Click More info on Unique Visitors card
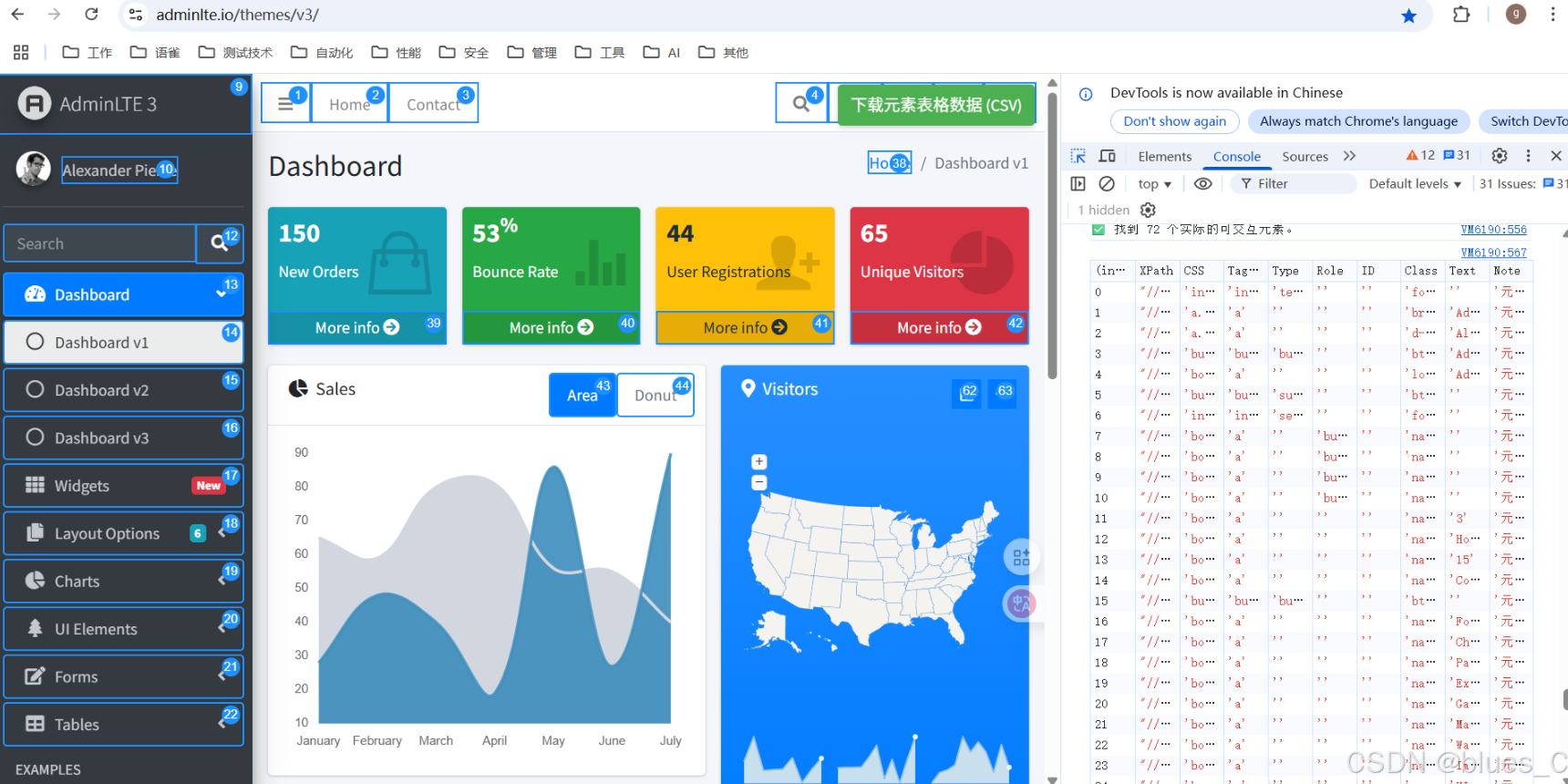This screenshot has width=1568, height=784. 939,327
